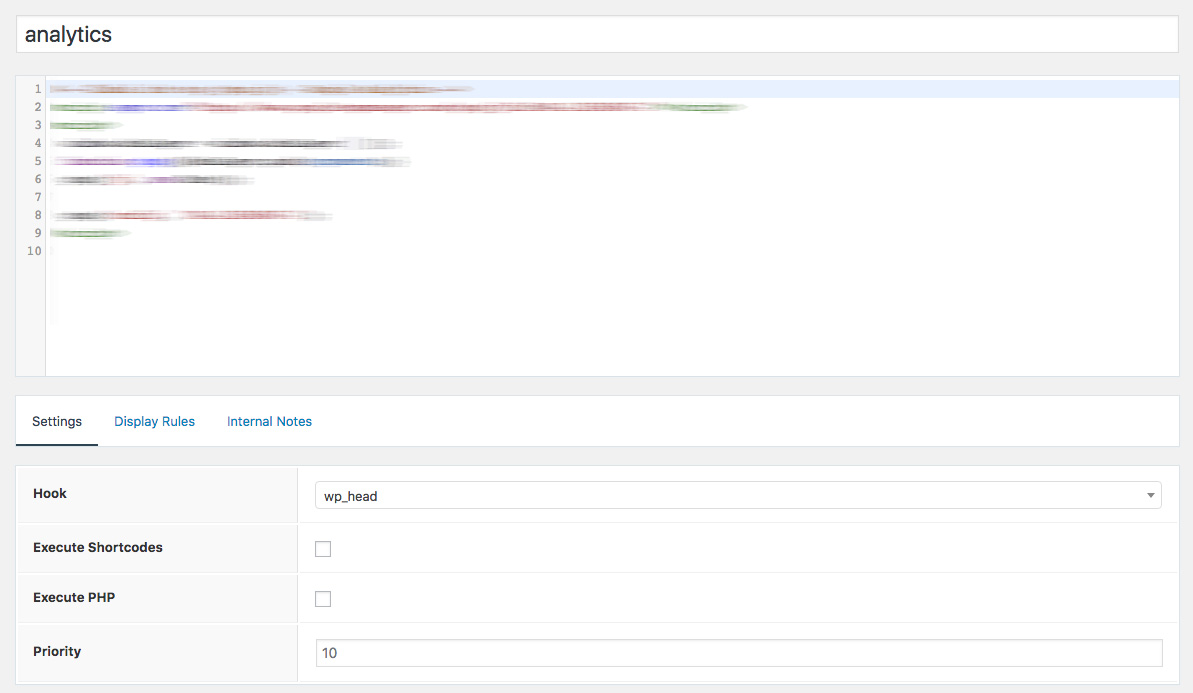Enable the Execute Shortcodes checkbox

(x=323, y=548)
